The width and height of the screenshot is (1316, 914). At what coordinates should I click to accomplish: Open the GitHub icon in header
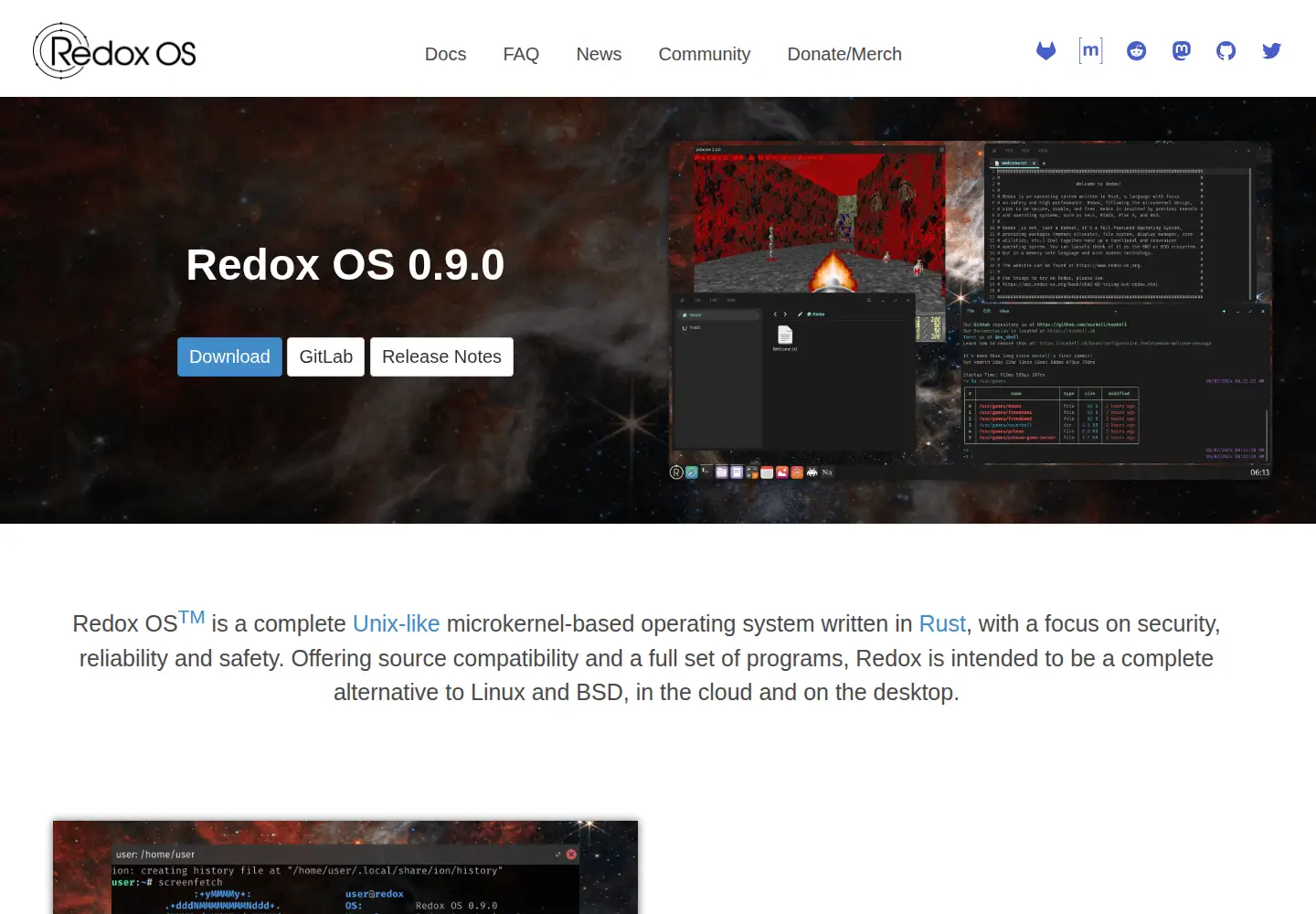pos(1226,51)
